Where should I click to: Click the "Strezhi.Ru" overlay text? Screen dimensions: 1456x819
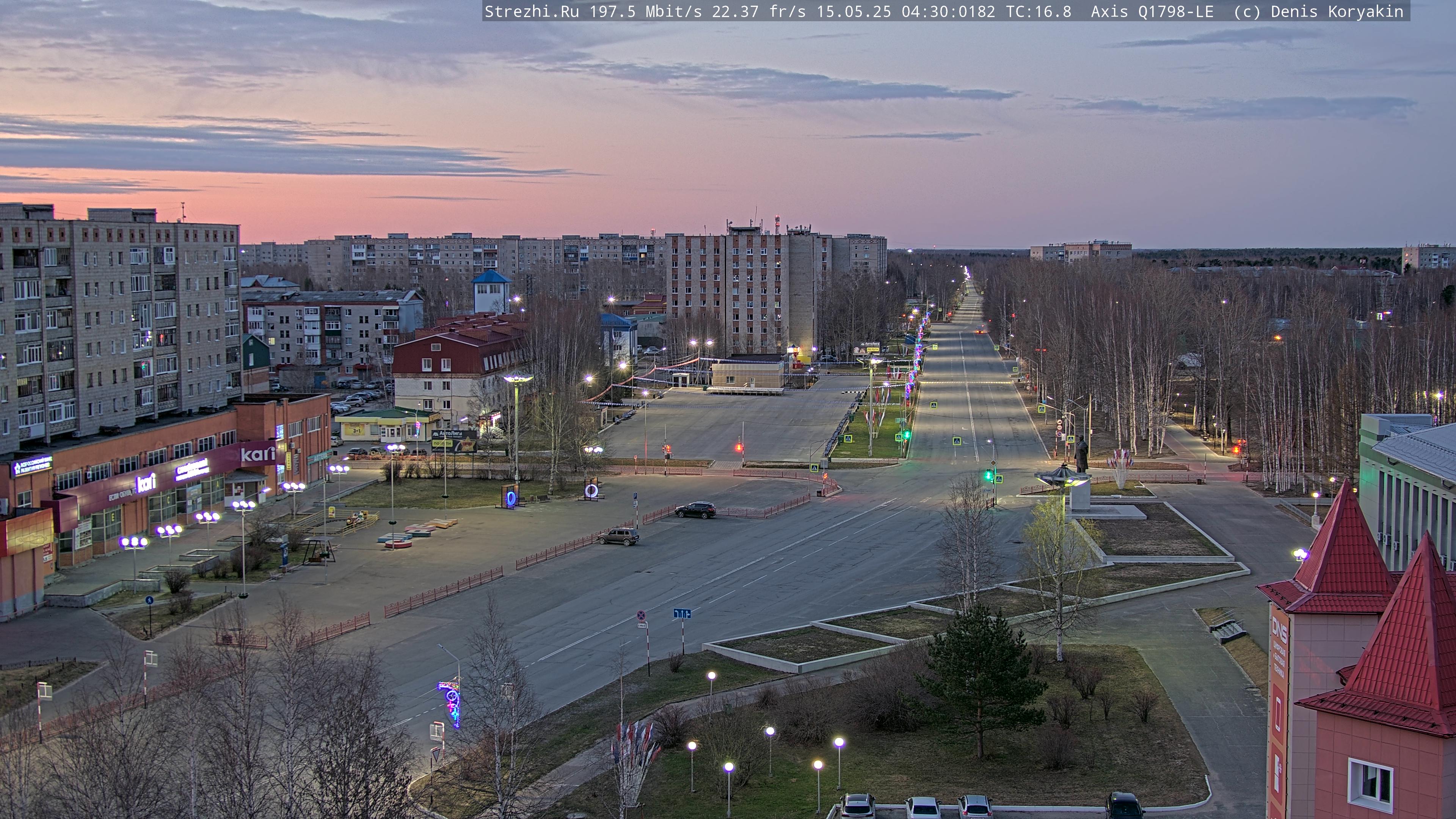tap(532, 12)
